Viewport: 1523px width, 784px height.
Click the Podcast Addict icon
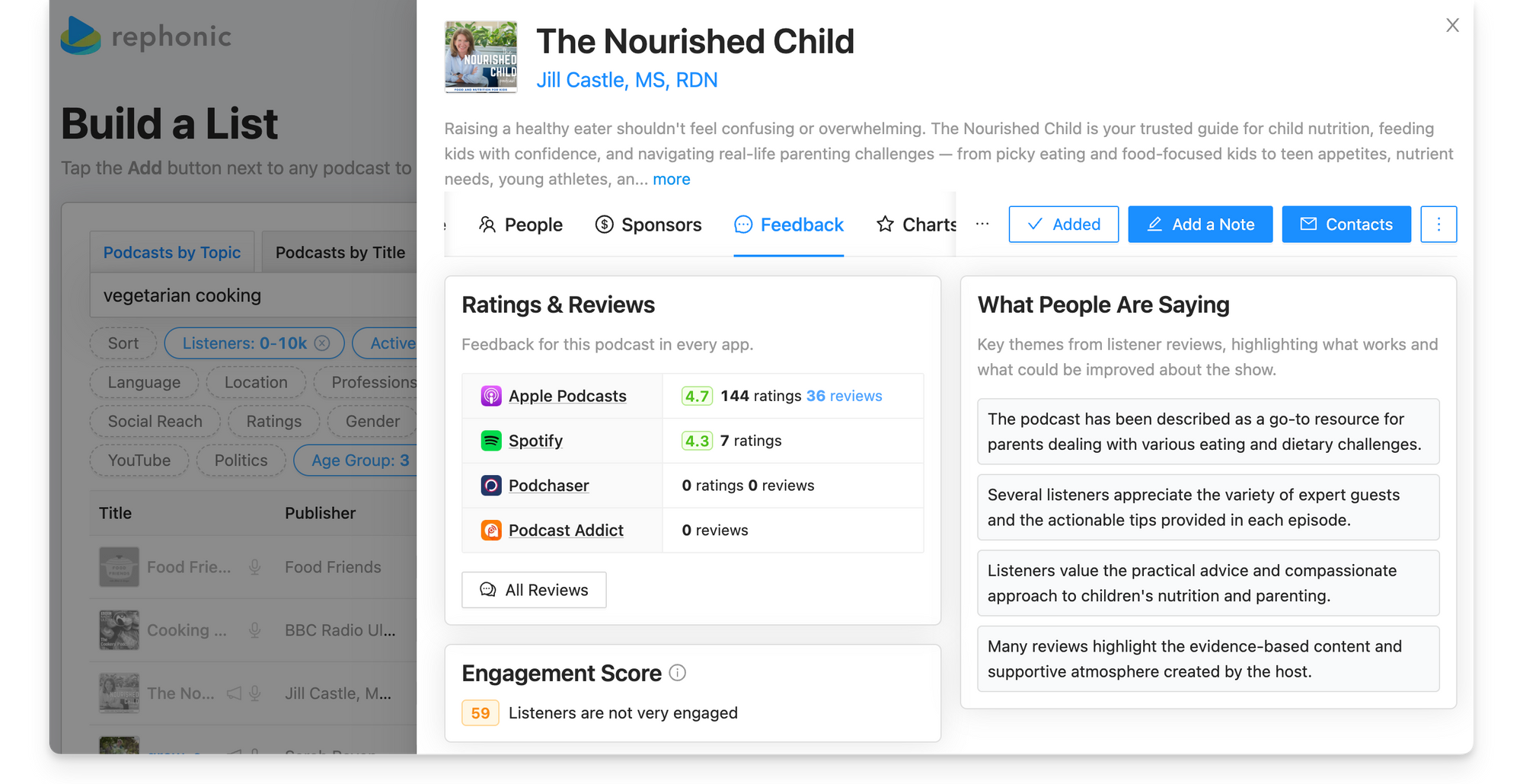pos(490,530)
